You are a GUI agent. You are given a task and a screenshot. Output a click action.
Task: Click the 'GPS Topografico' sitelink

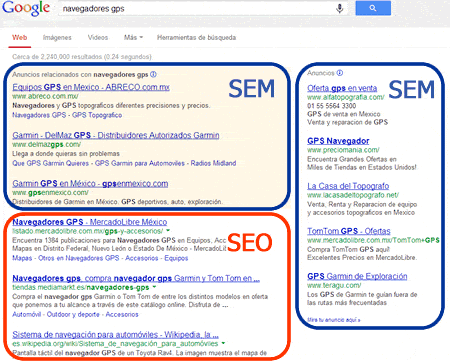point(97,115)
